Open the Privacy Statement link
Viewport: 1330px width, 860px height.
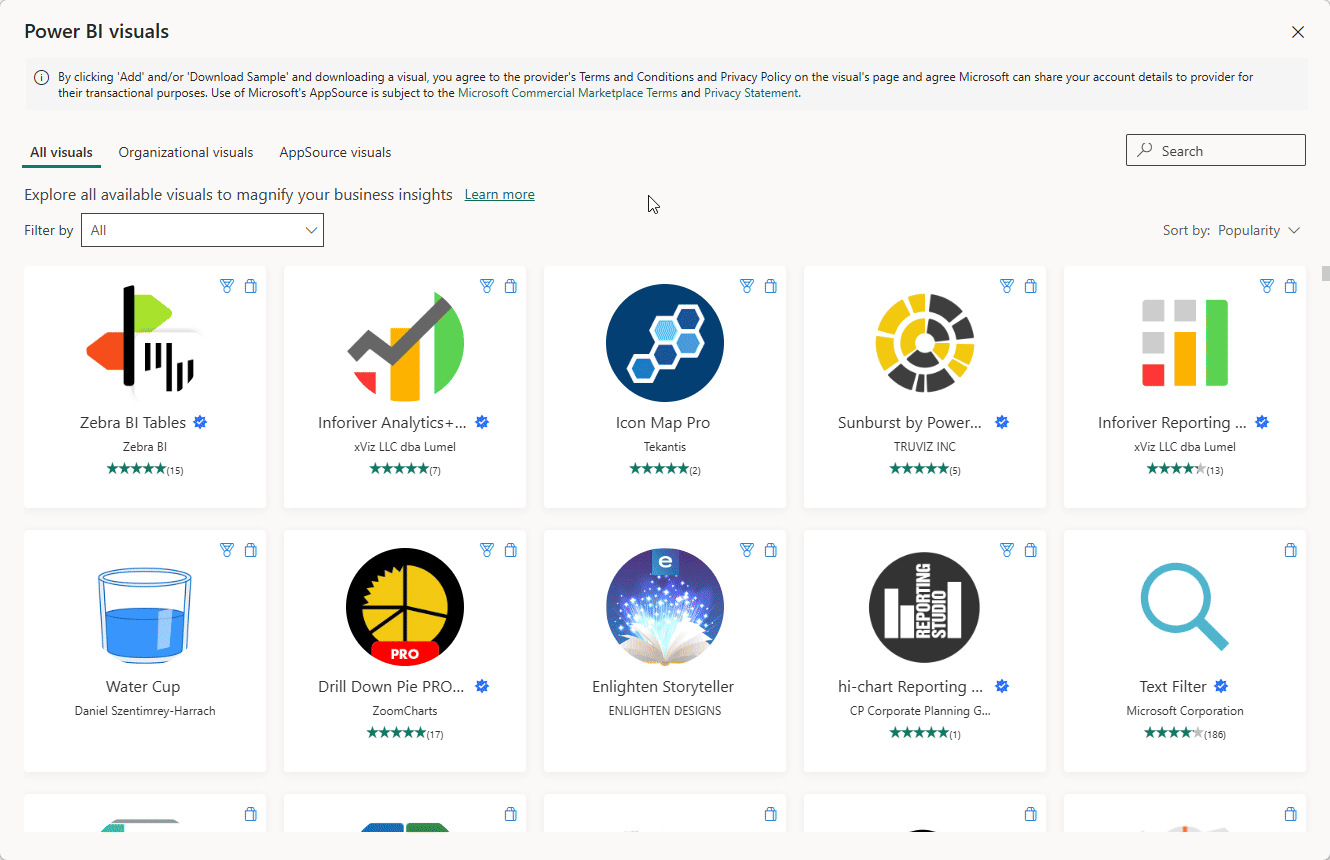751,92
